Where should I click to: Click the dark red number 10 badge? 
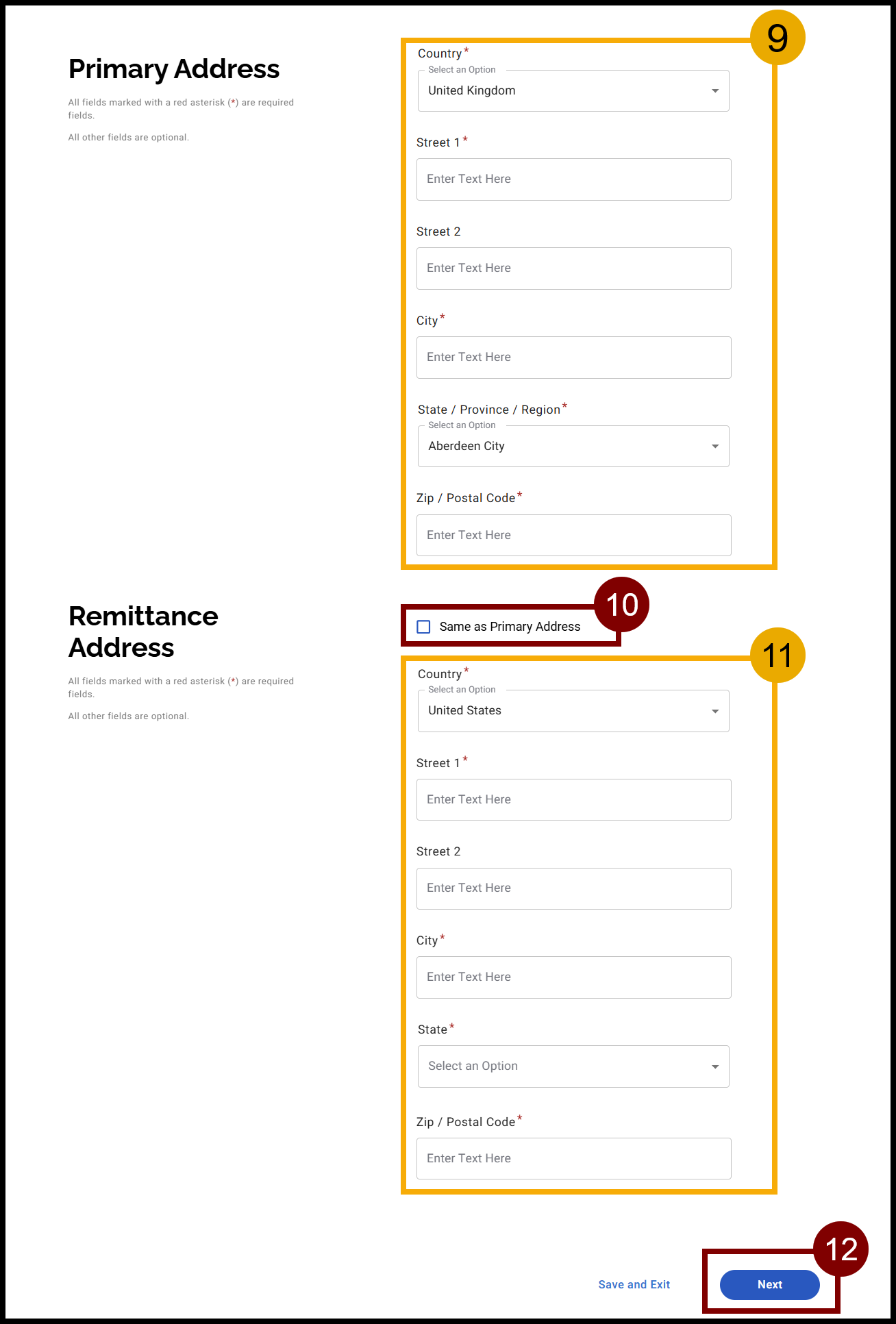(621, 605)
